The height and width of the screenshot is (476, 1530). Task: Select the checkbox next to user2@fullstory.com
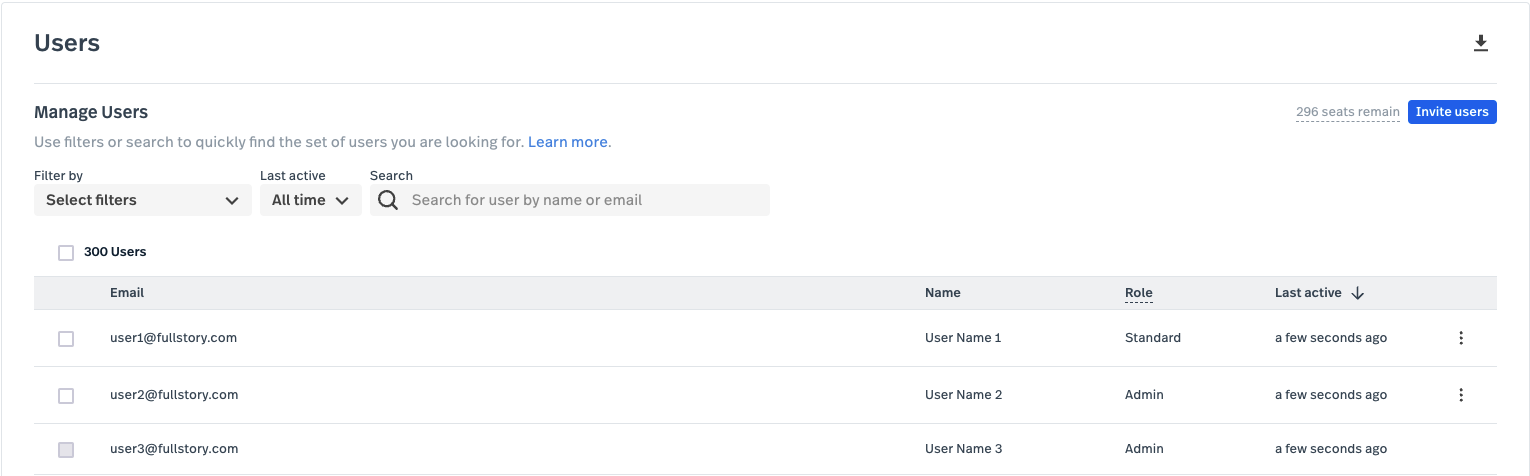point(66,396)
